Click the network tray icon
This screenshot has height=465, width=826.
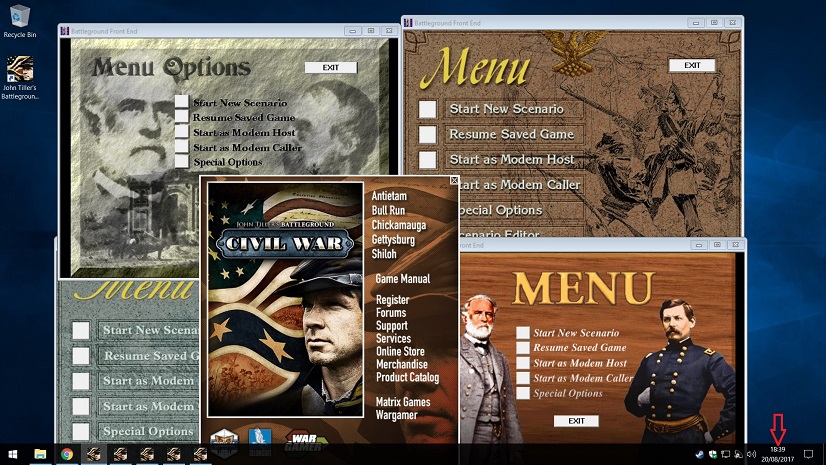(x=725, y=454)
